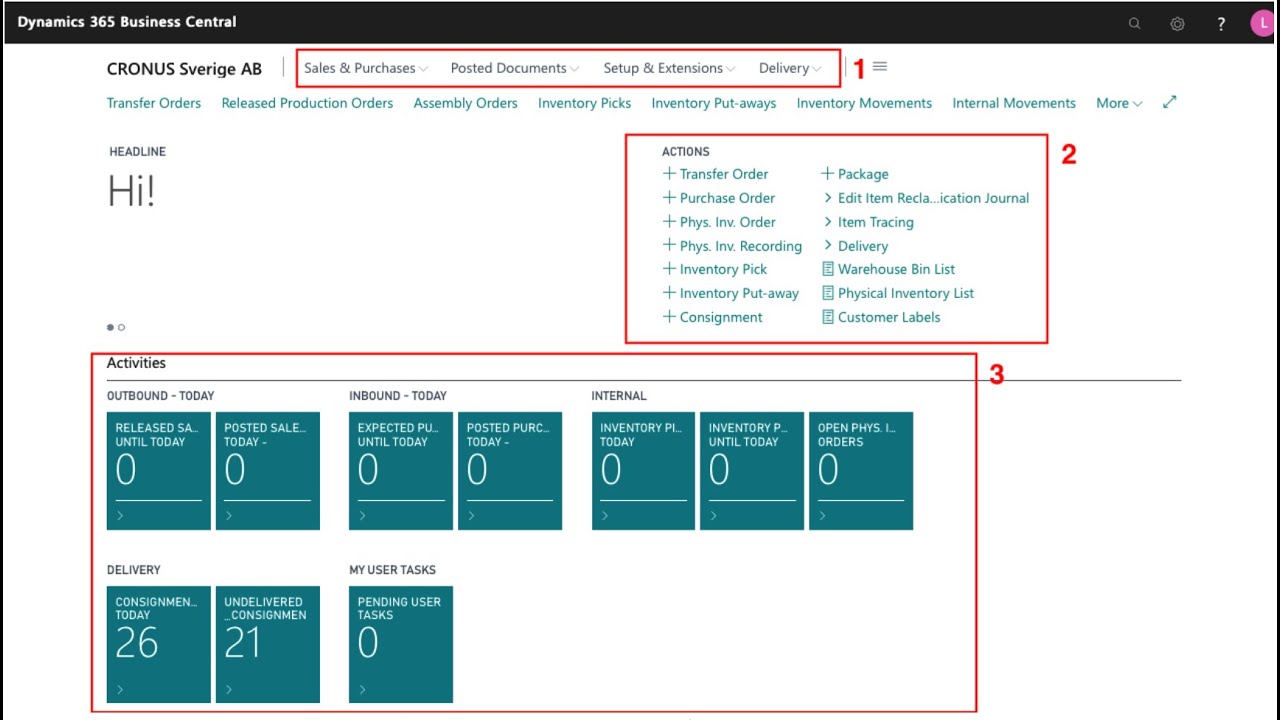The width and height of the screenshot is (1280, 720).
Task: Click list icon beside Warehouse Bin List
Action: tap(827, 268)
